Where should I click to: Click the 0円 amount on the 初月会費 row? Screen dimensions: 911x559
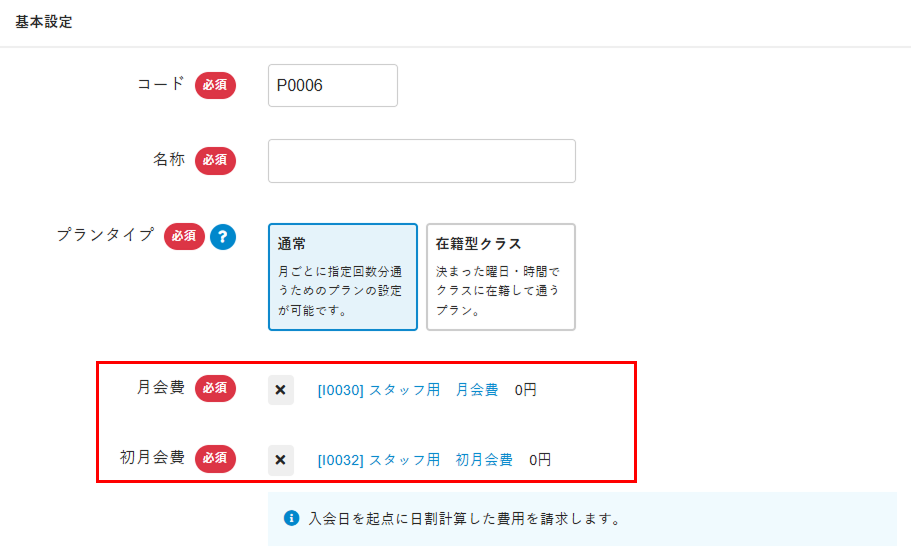pyautogui.click(x=540, y=460)
